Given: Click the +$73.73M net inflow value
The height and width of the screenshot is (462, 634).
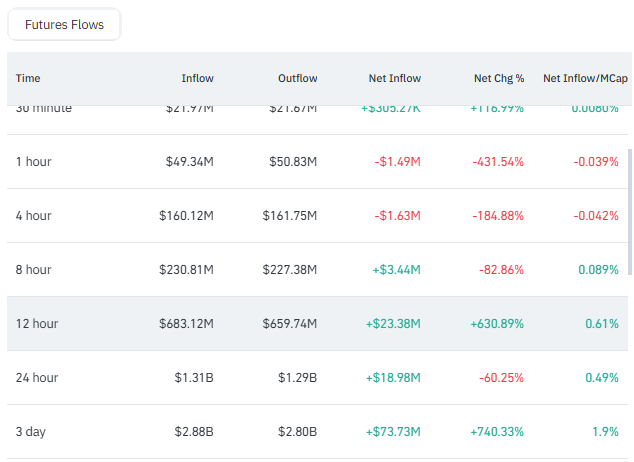Looking at the screenshot, I should click(391, 432).
